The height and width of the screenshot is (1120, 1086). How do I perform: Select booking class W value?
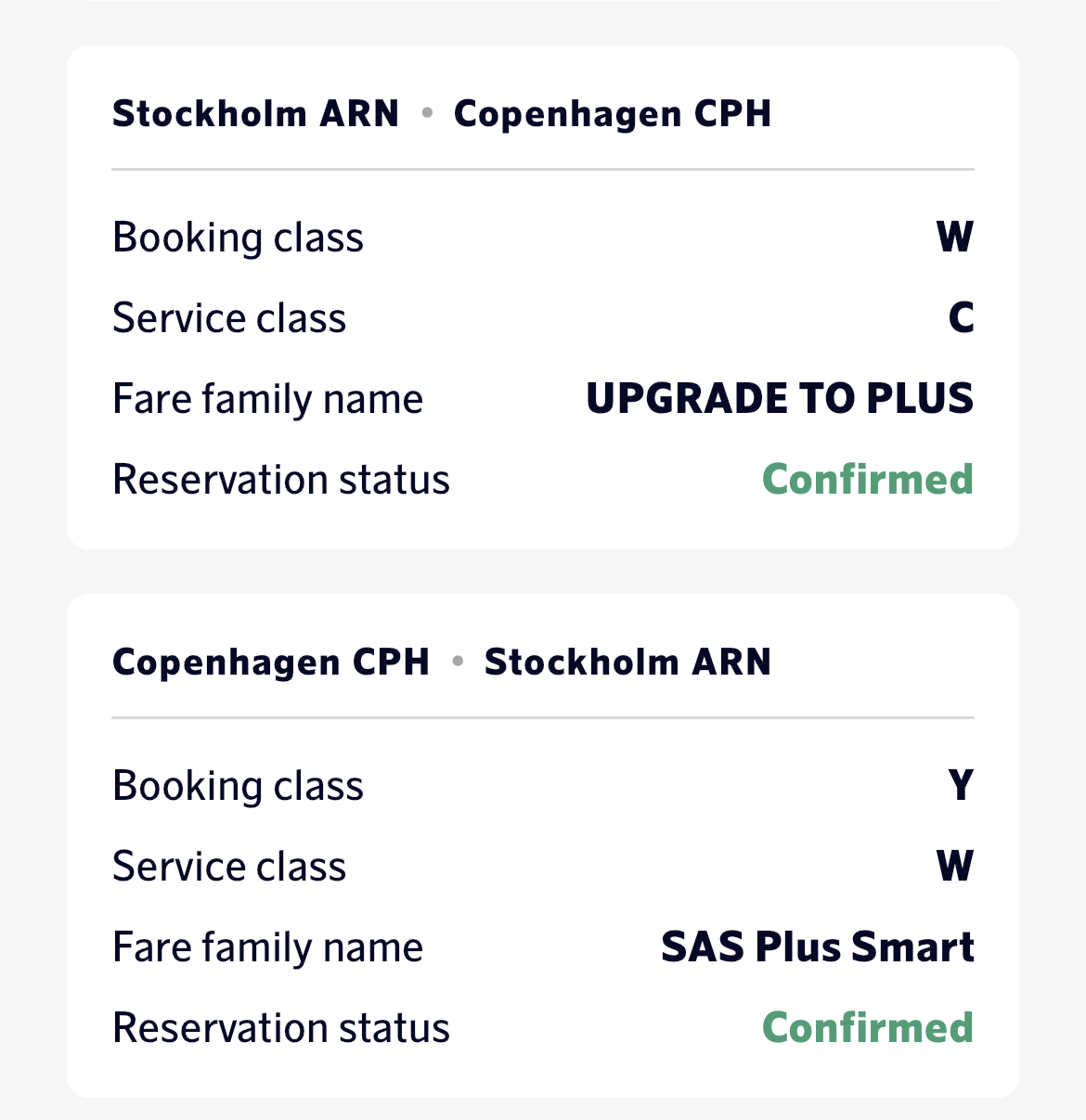(955, 238)
